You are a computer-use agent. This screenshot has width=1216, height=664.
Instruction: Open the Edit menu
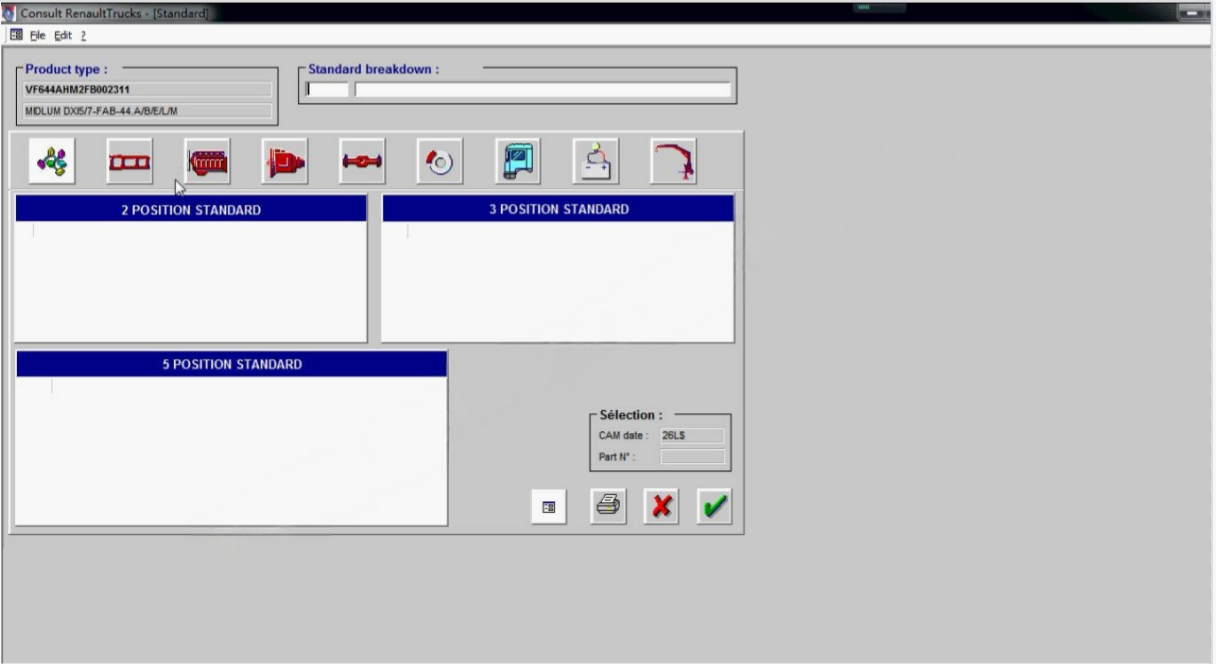tap(63, 35)
